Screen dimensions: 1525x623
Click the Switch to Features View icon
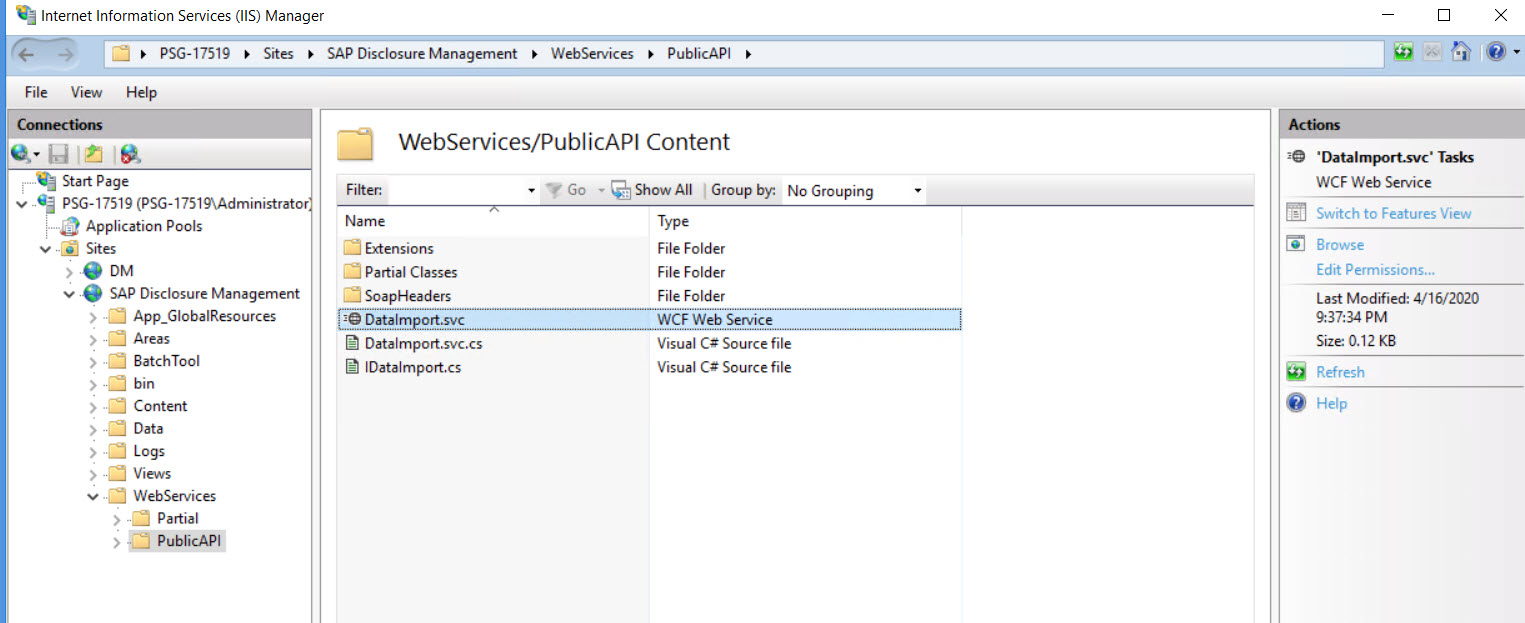[x=1297, y=213]
